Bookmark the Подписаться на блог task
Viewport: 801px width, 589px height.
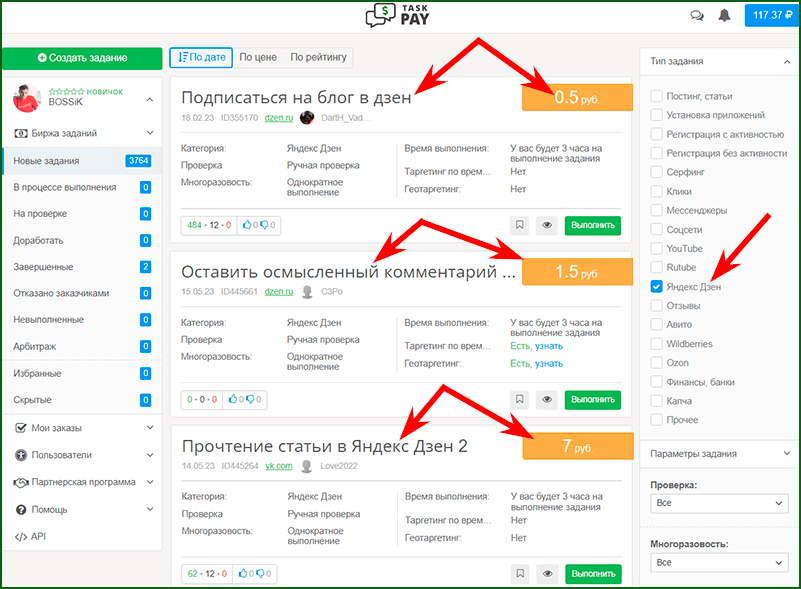coord(520,225)
